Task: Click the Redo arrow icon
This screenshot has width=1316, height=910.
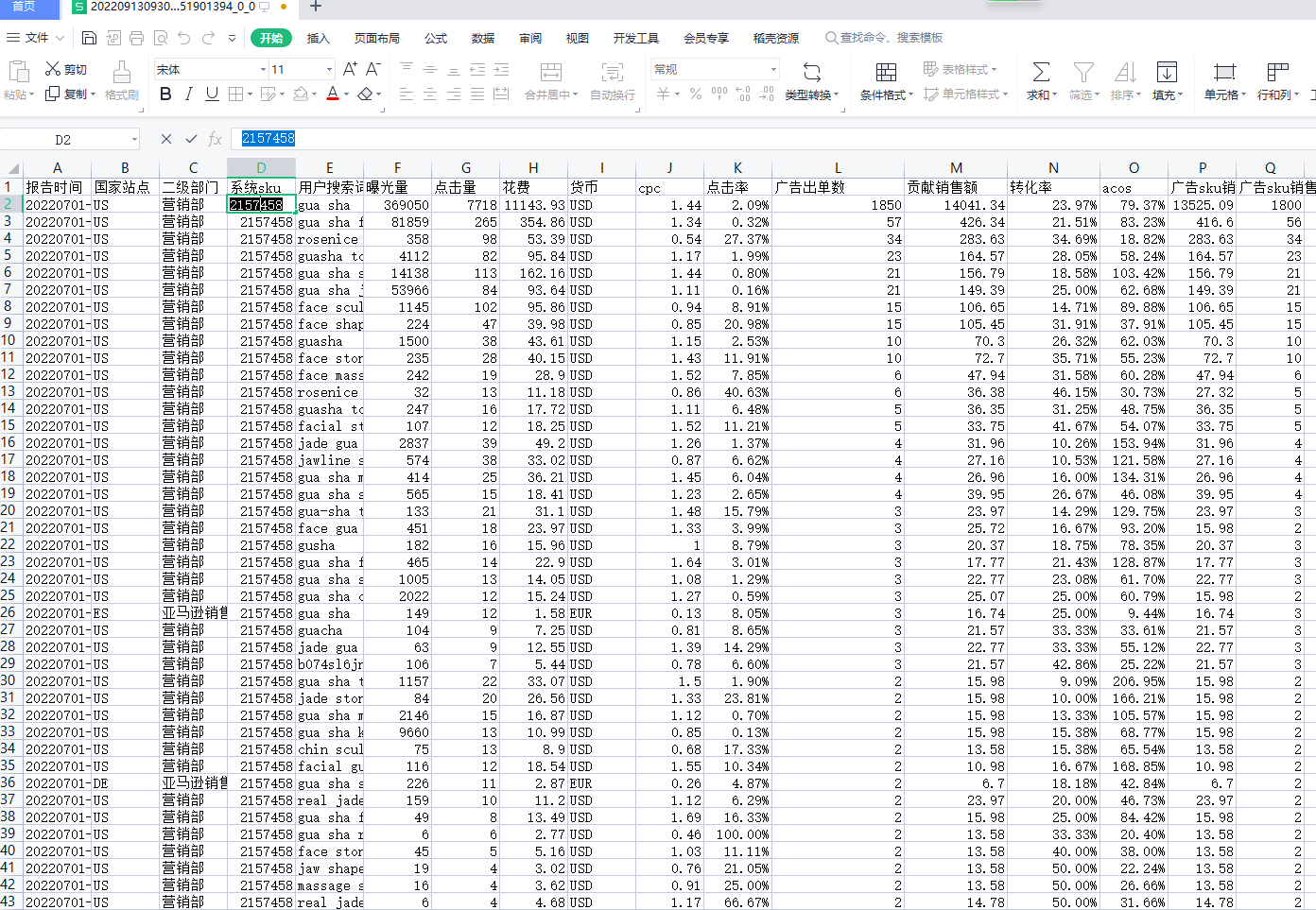Action: point(208,38)
